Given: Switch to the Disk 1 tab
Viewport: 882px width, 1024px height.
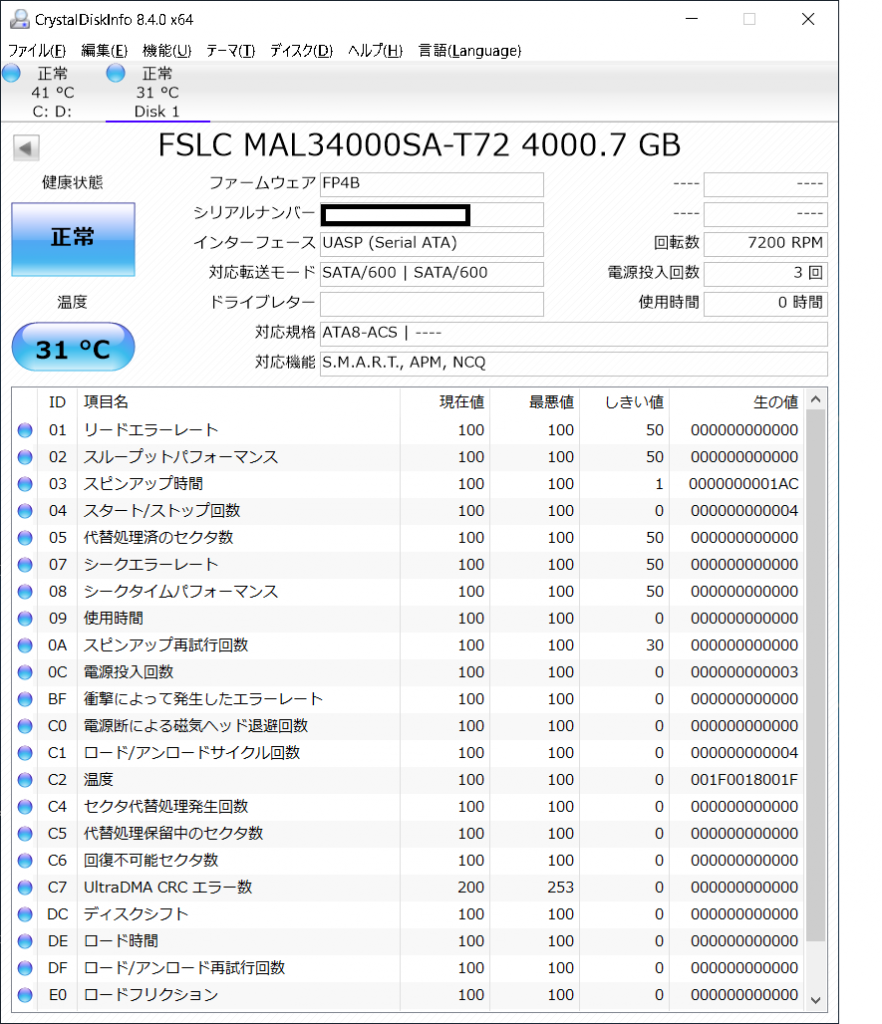Looking at the screenshot, I should point(157,92).
